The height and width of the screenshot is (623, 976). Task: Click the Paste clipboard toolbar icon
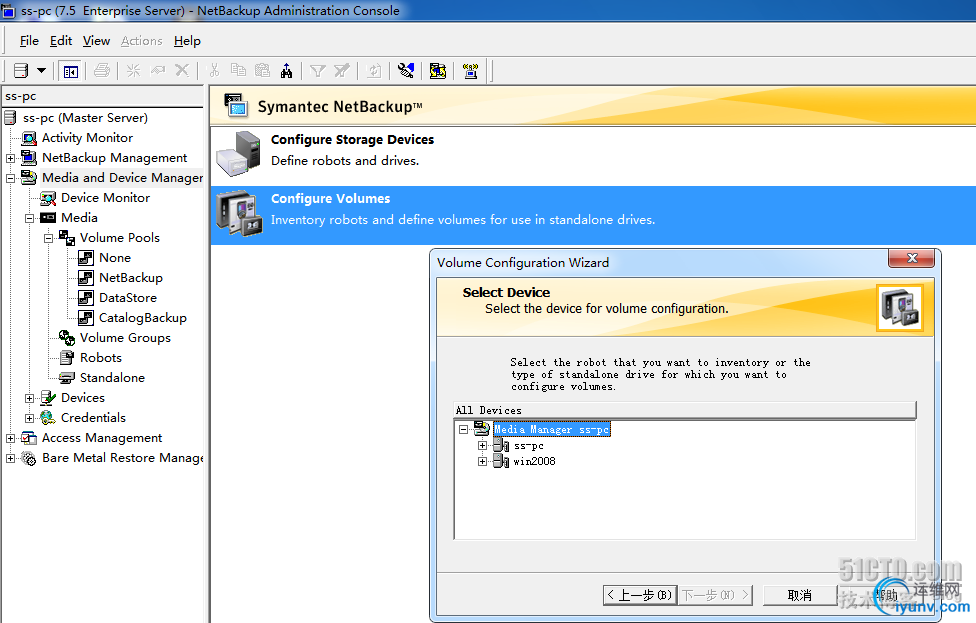coord(263,70)
